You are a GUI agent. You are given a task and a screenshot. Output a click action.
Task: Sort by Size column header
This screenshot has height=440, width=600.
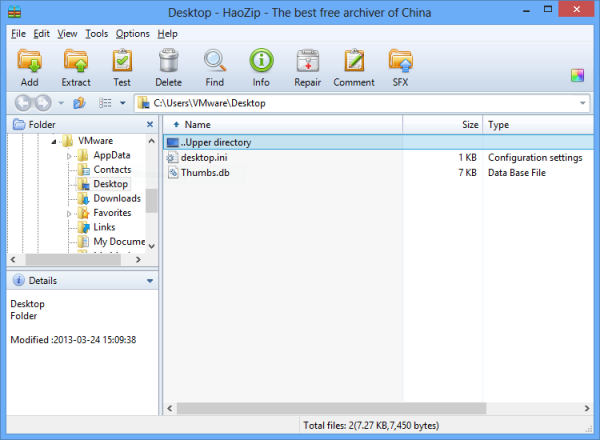click(x=442, y=124)
